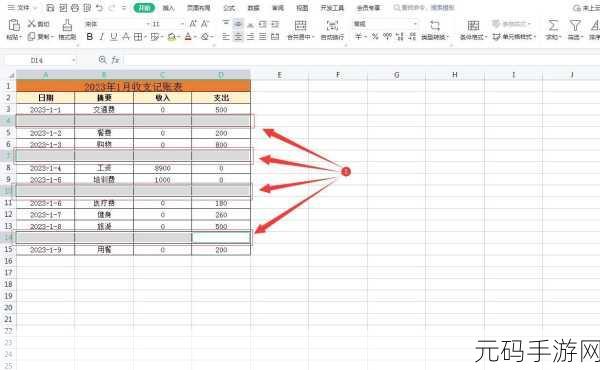Toggle Underline formatting

[114, 37]
